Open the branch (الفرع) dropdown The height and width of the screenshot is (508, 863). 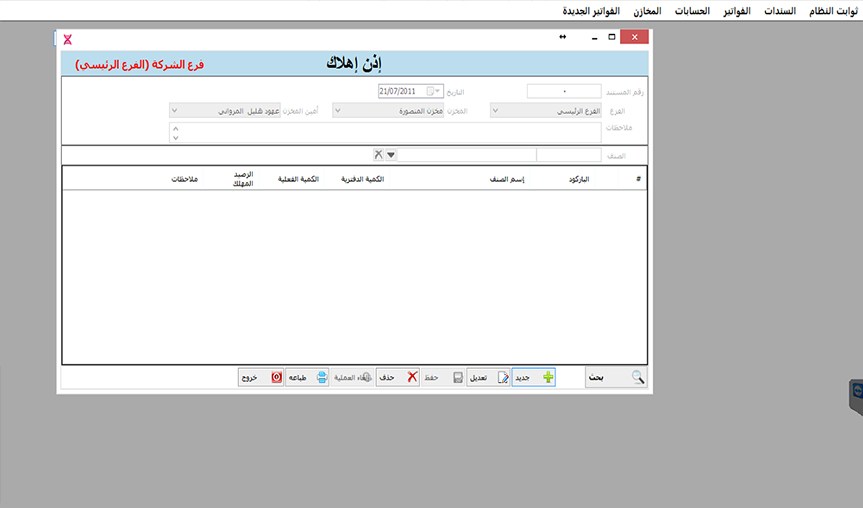click(x=496, y=111)
